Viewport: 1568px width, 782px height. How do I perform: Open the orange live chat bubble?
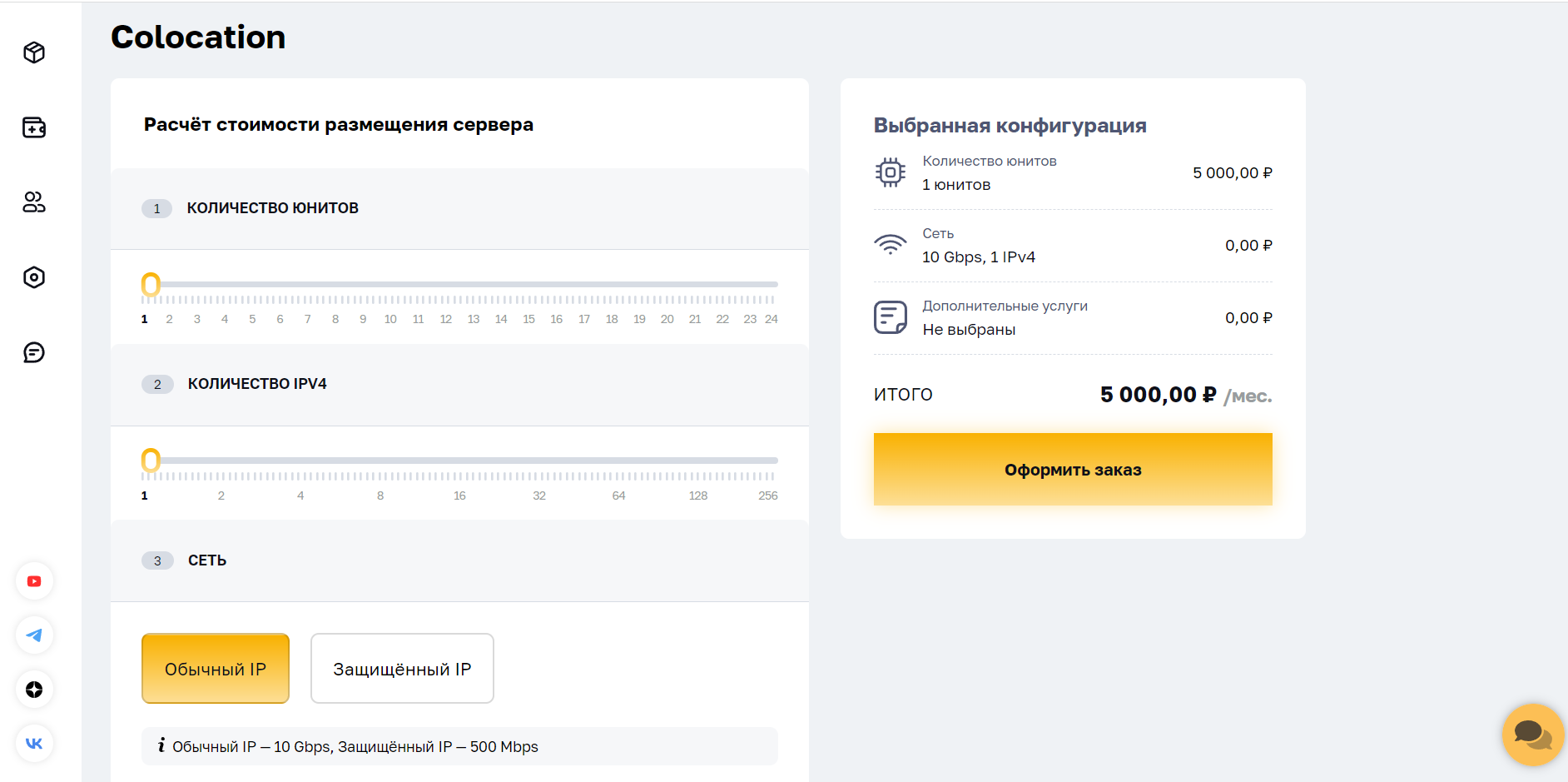1532,734
